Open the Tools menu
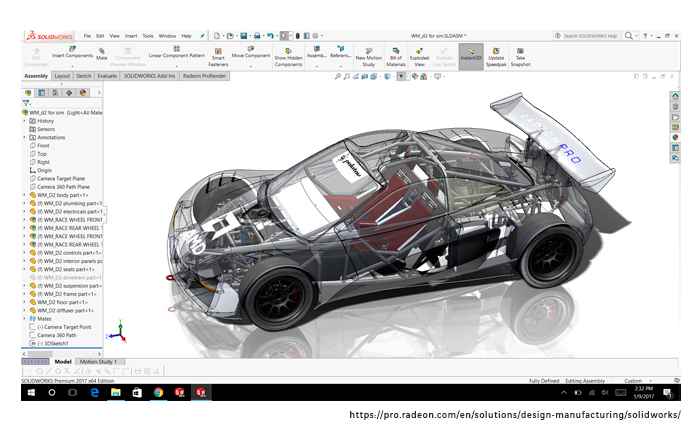 click(148, 36)
